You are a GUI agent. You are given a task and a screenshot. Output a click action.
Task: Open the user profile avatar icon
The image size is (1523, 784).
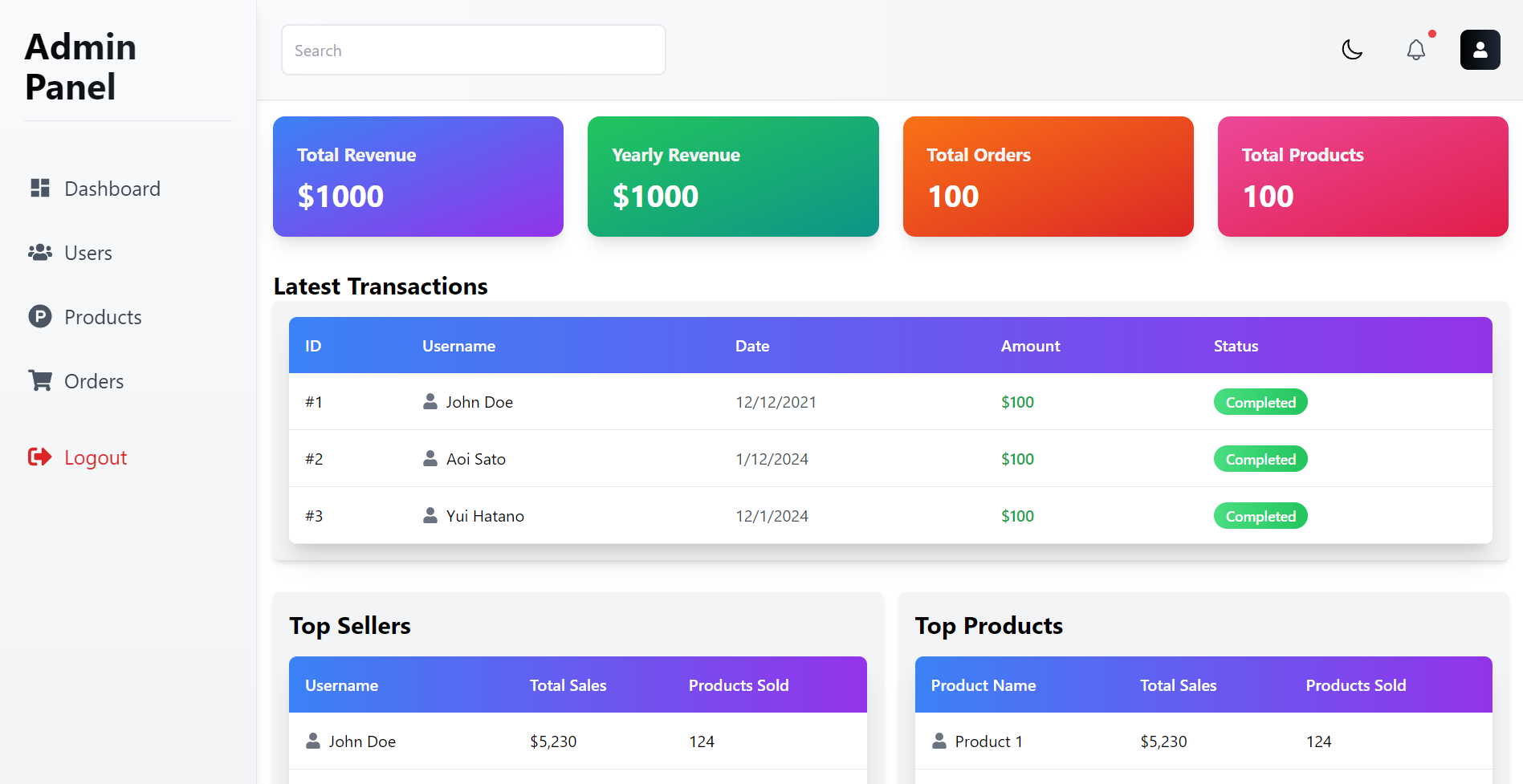coord(1480,50)
